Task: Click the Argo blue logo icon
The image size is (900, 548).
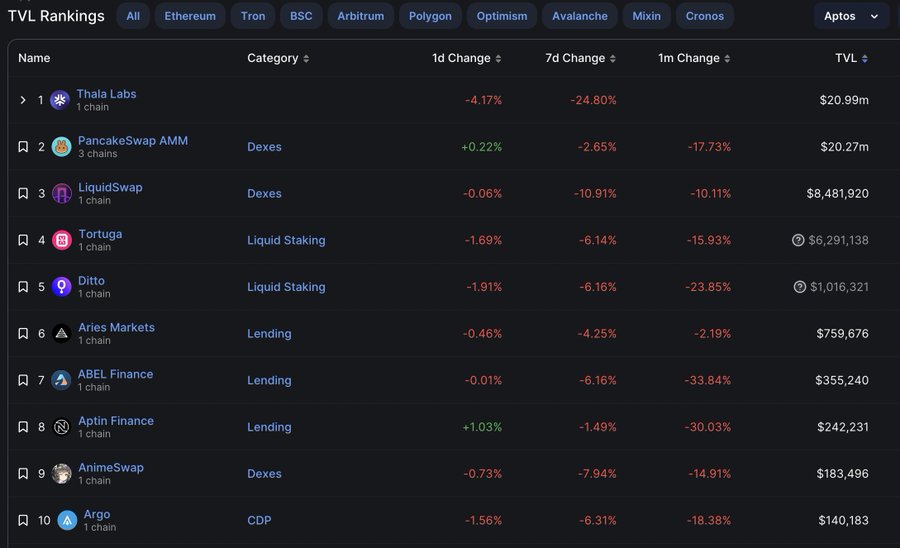Action: [x=67, y=520]
